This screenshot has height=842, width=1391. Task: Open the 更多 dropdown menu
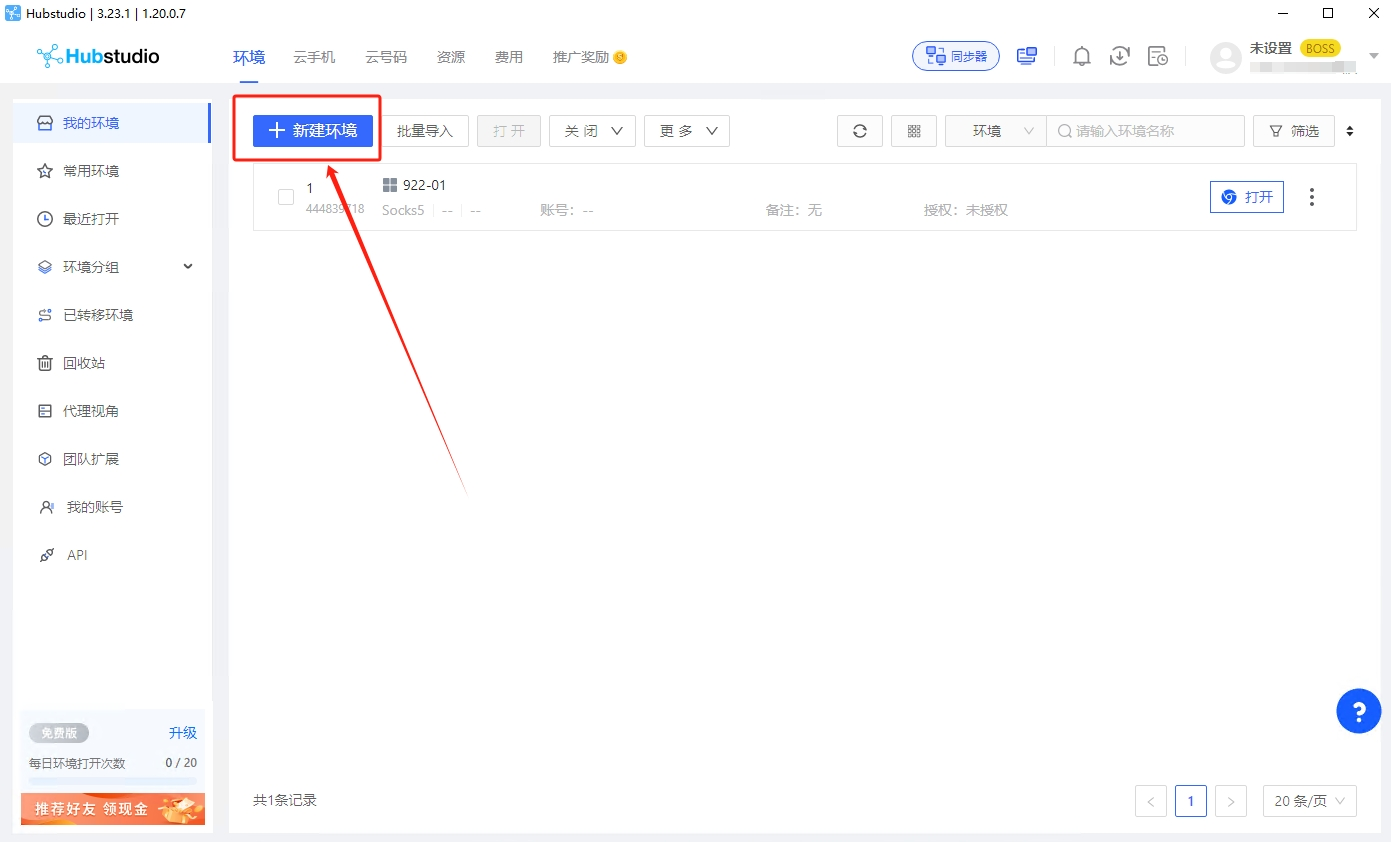pos(687,131)
